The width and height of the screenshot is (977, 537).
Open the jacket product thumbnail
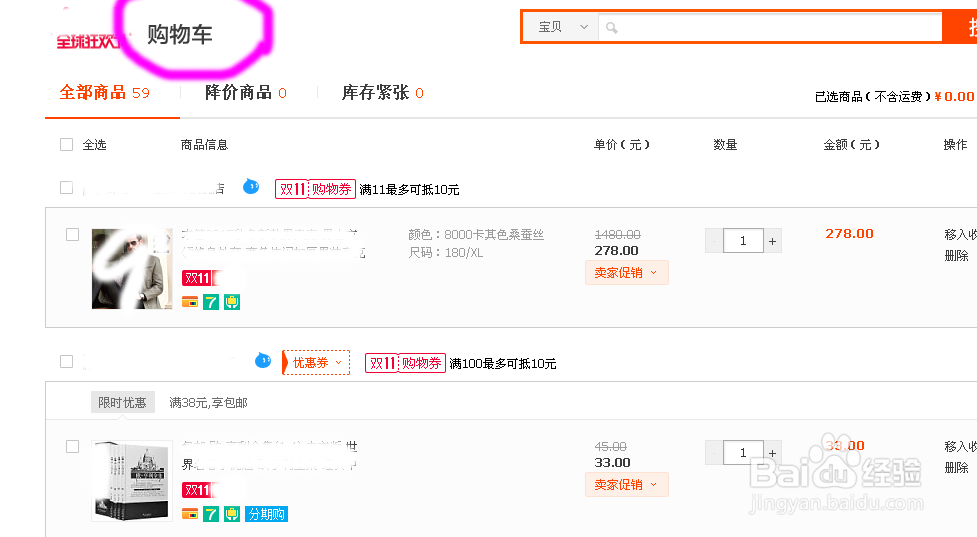[x=132, y=268]
